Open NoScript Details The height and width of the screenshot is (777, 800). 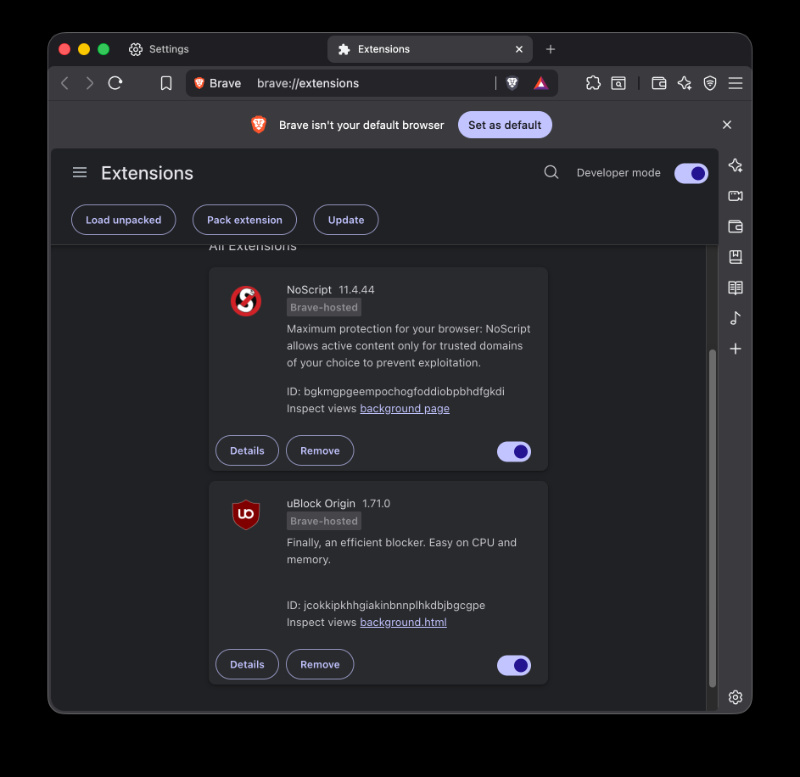point(247,450)
